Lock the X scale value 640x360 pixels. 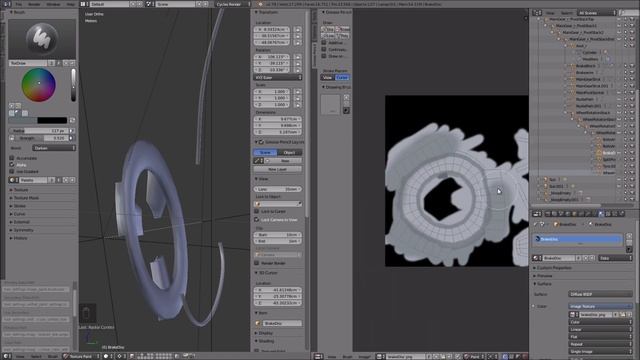tap(298, 92)
